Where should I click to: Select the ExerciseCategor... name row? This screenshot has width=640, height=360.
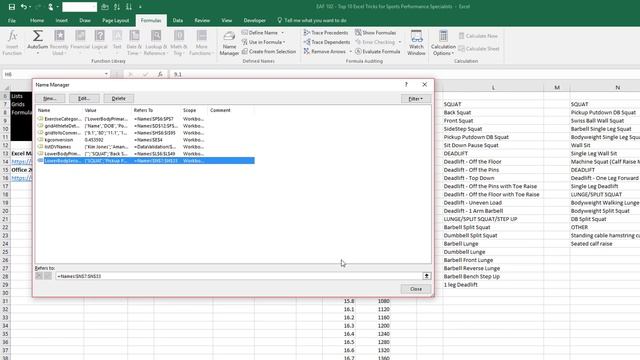(x=145, y=119)
